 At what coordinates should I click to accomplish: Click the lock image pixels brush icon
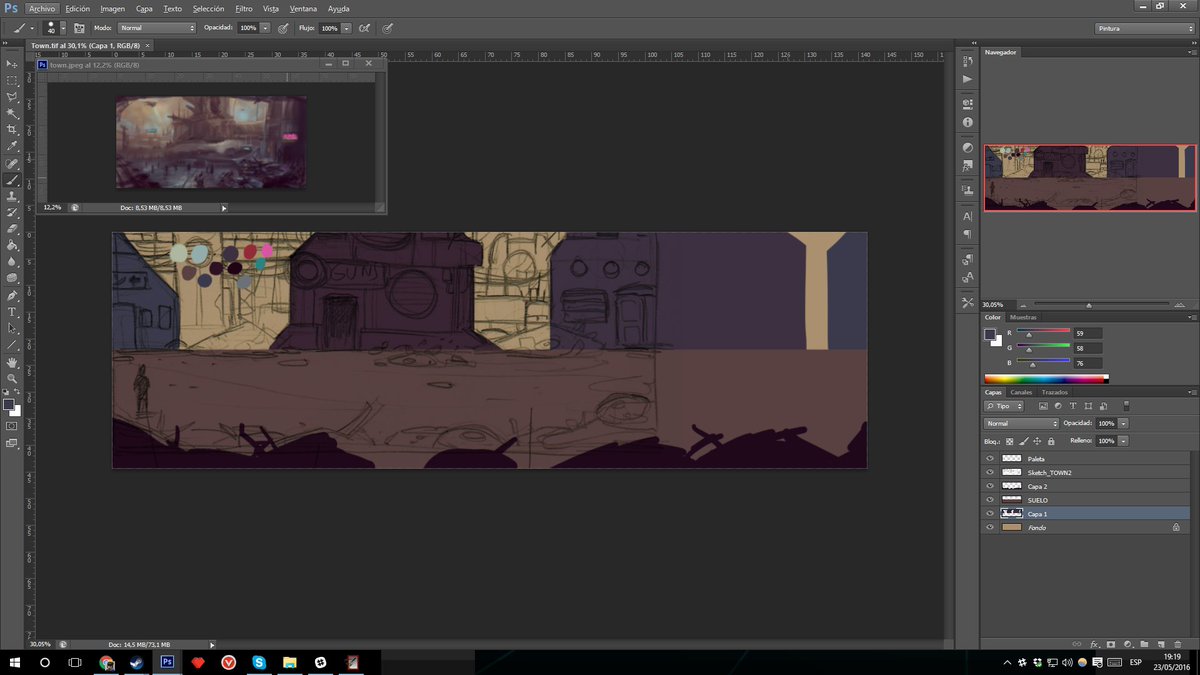pyautogui.click(x=1024, y=440)
